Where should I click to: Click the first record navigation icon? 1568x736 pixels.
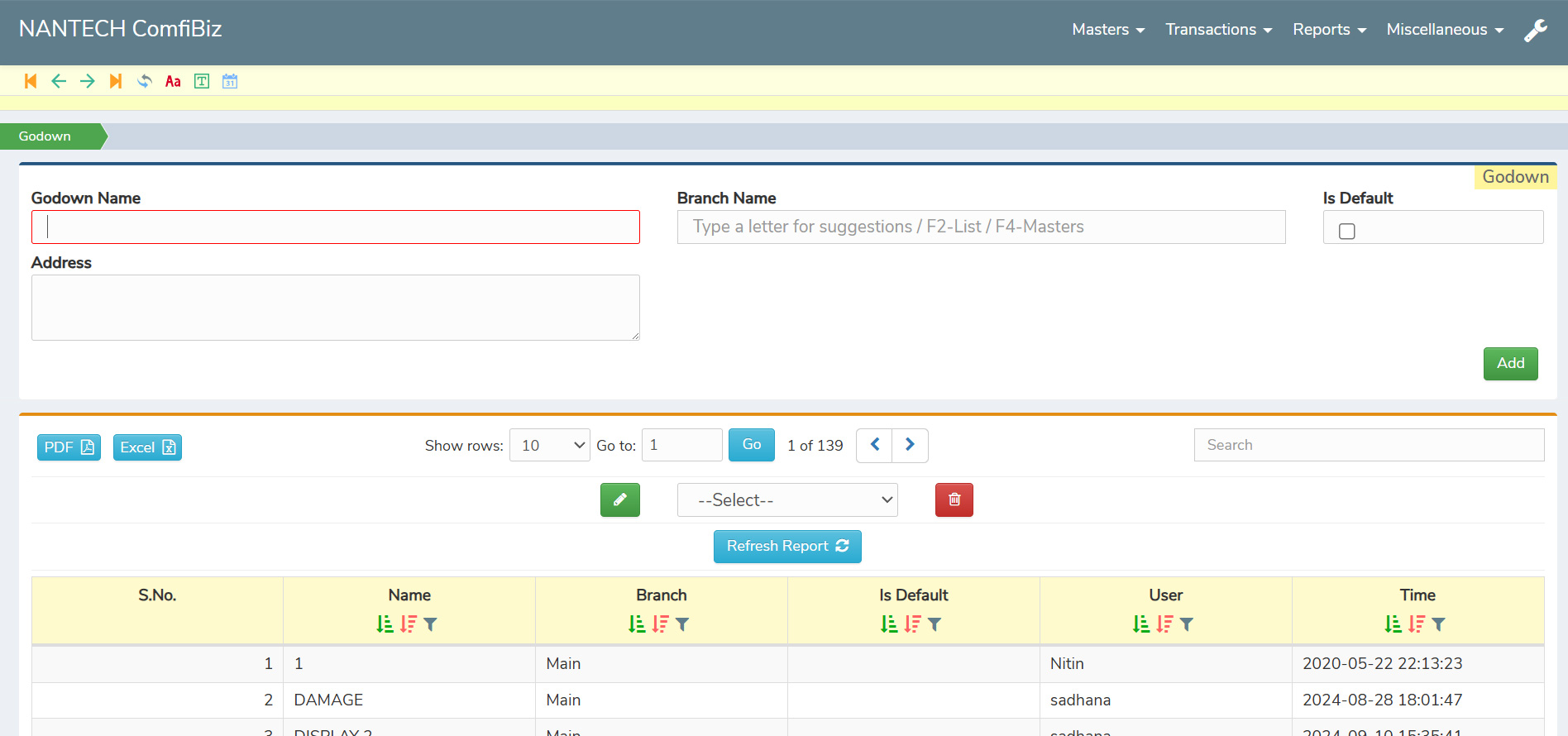click(x=31, y=81)
